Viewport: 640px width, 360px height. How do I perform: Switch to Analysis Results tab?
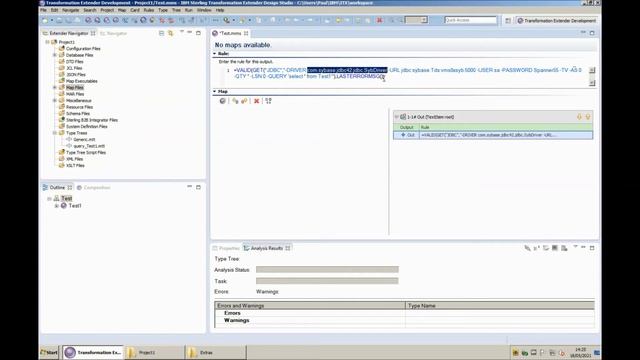(267, 248)
